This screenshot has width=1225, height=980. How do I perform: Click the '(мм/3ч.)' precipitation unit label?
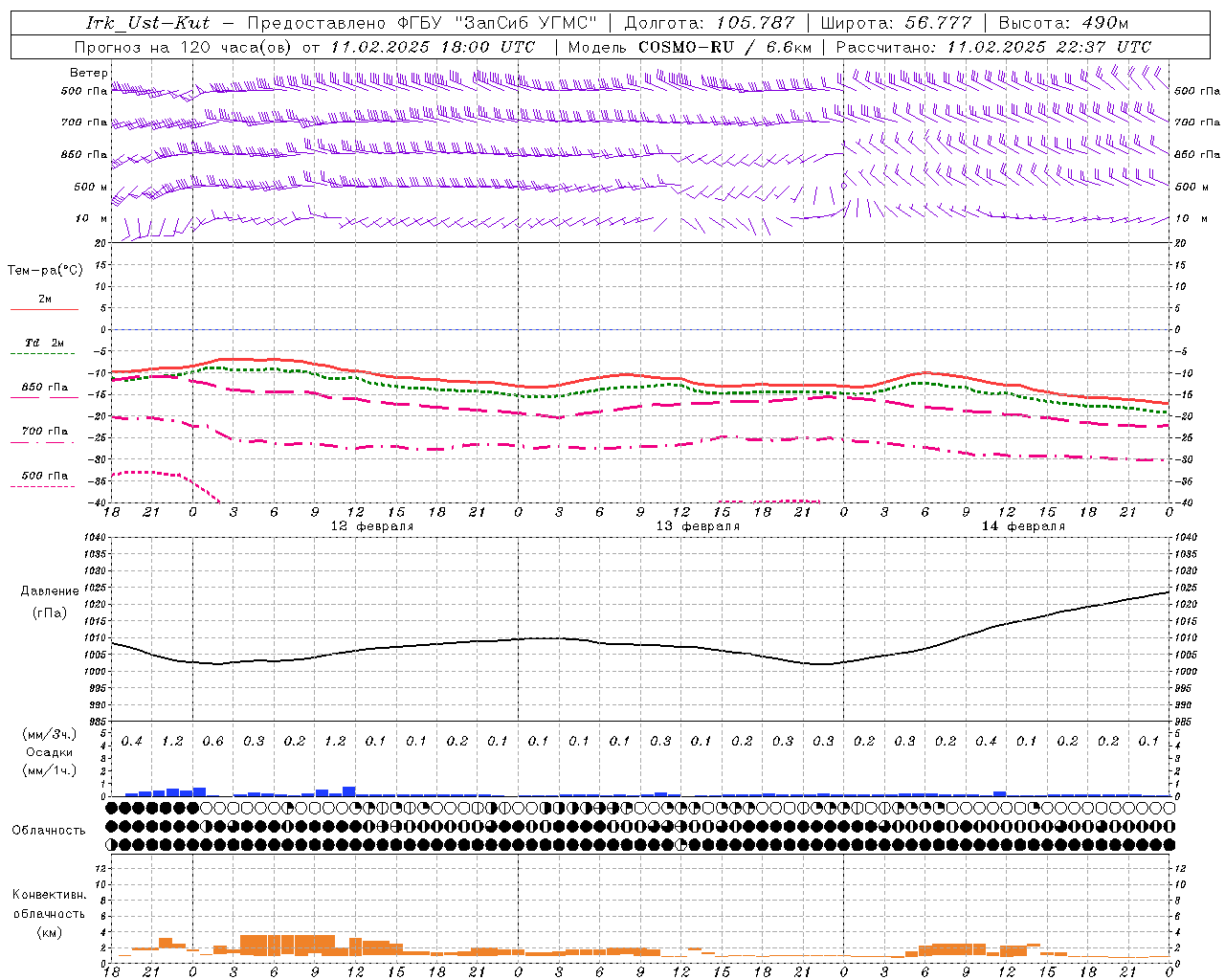coord(49,734)
